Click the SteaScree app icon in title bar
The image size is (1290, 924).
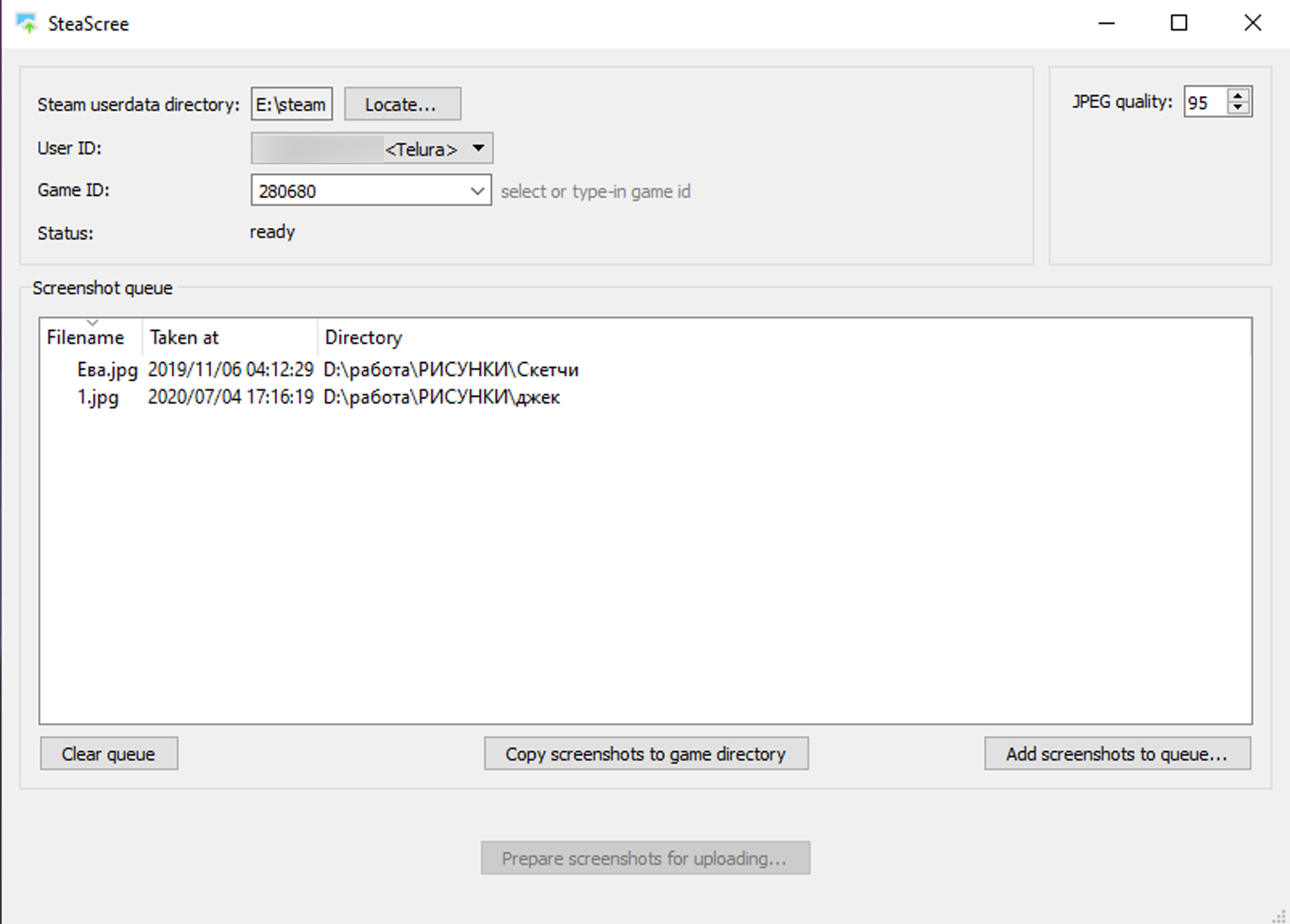click(x=27, y=24)
